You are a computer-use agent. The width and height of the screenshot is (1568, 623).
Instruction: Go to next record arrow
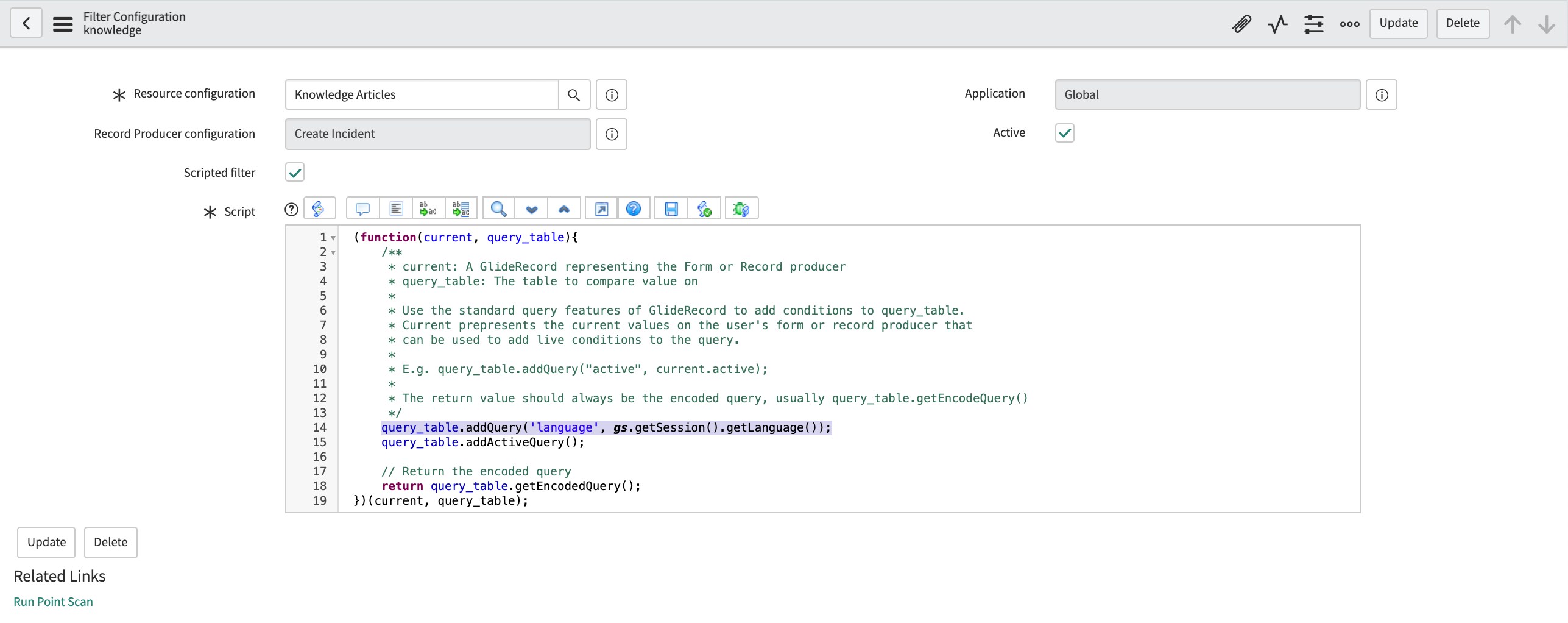tap(1547, 24)
